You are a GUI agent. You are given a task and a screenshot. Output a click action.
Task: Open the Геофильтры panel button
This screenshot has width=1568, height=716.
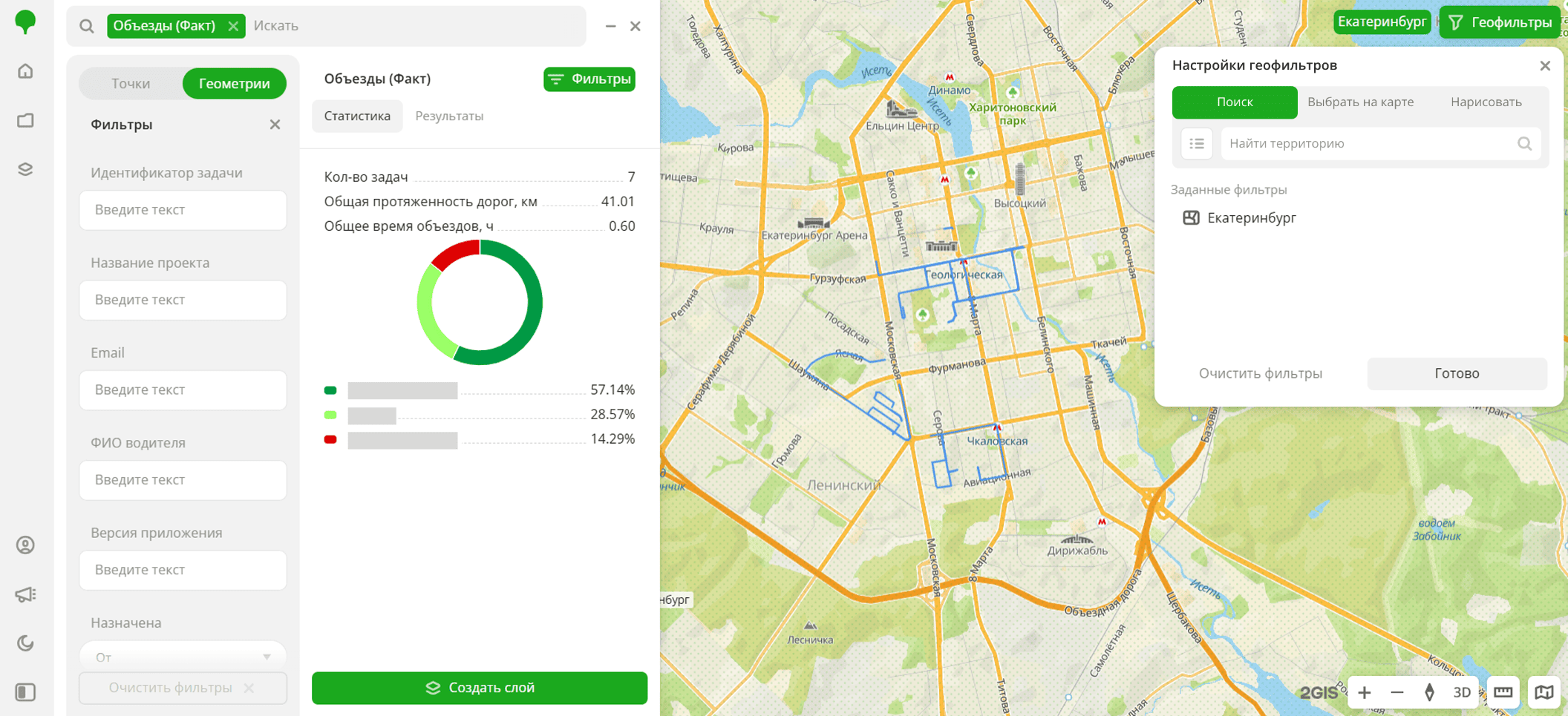(x=1500, y=22)
